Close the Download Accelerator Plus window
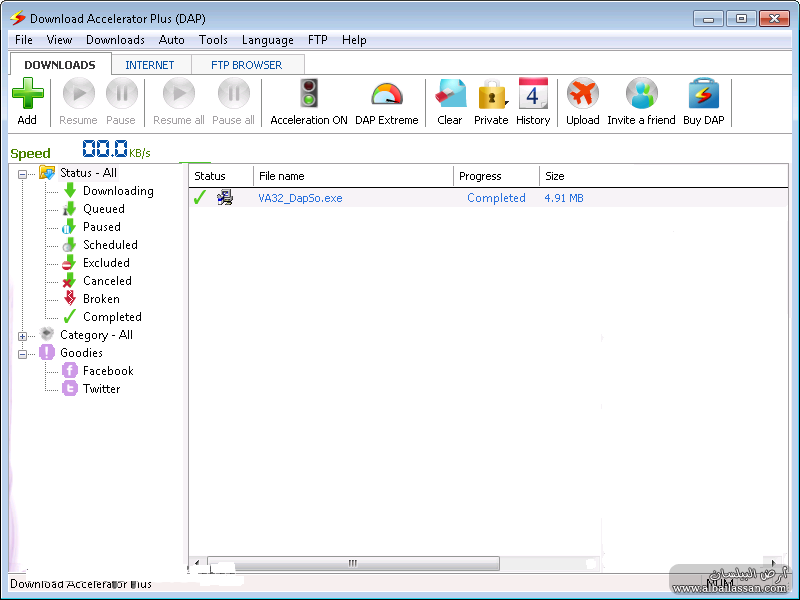The width and height of the screenshot is (800, 600). point(774,19)
